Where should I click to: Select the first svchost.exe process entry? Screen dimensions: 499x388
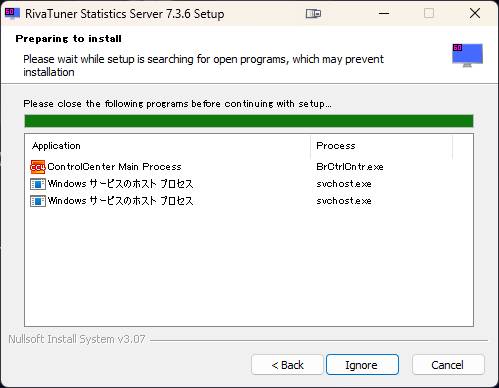[x=344, y=184]
